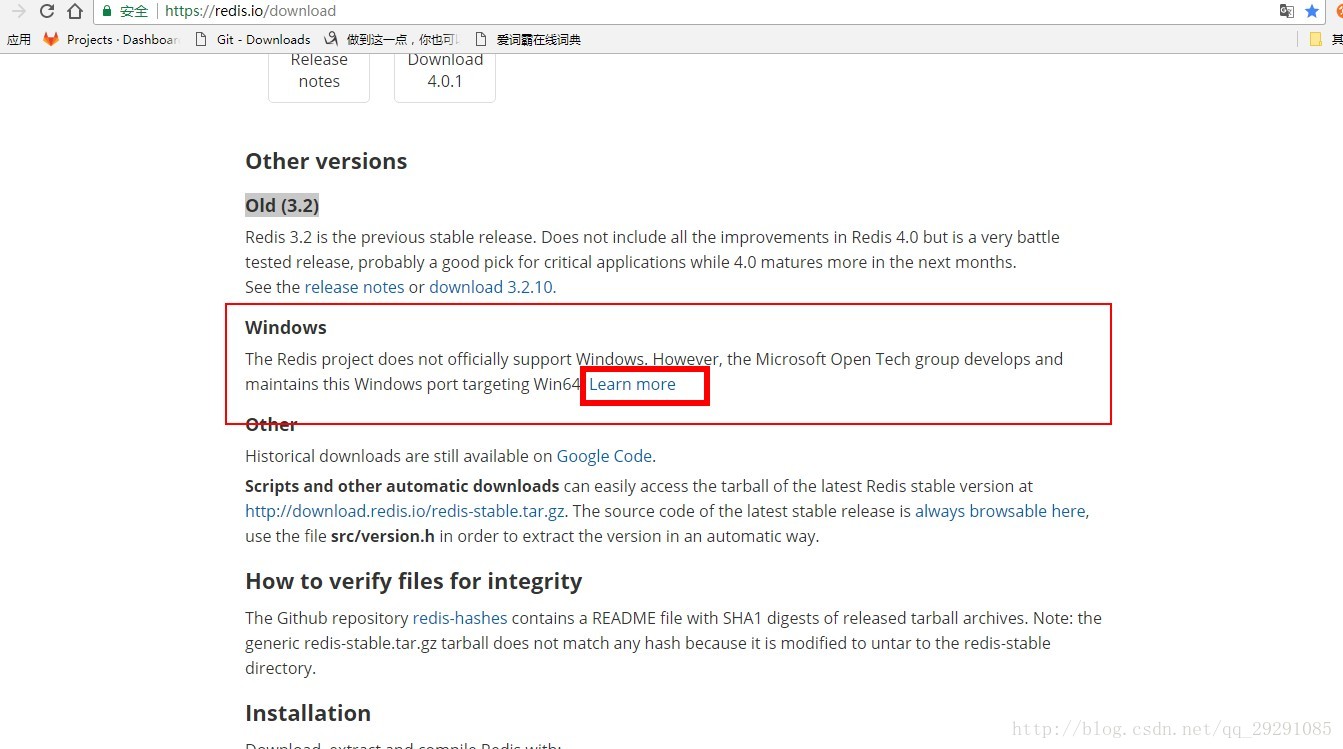1343x749 pixels.
Task: Click the download 3.2.10 link
Action: [x=491, y=287]
